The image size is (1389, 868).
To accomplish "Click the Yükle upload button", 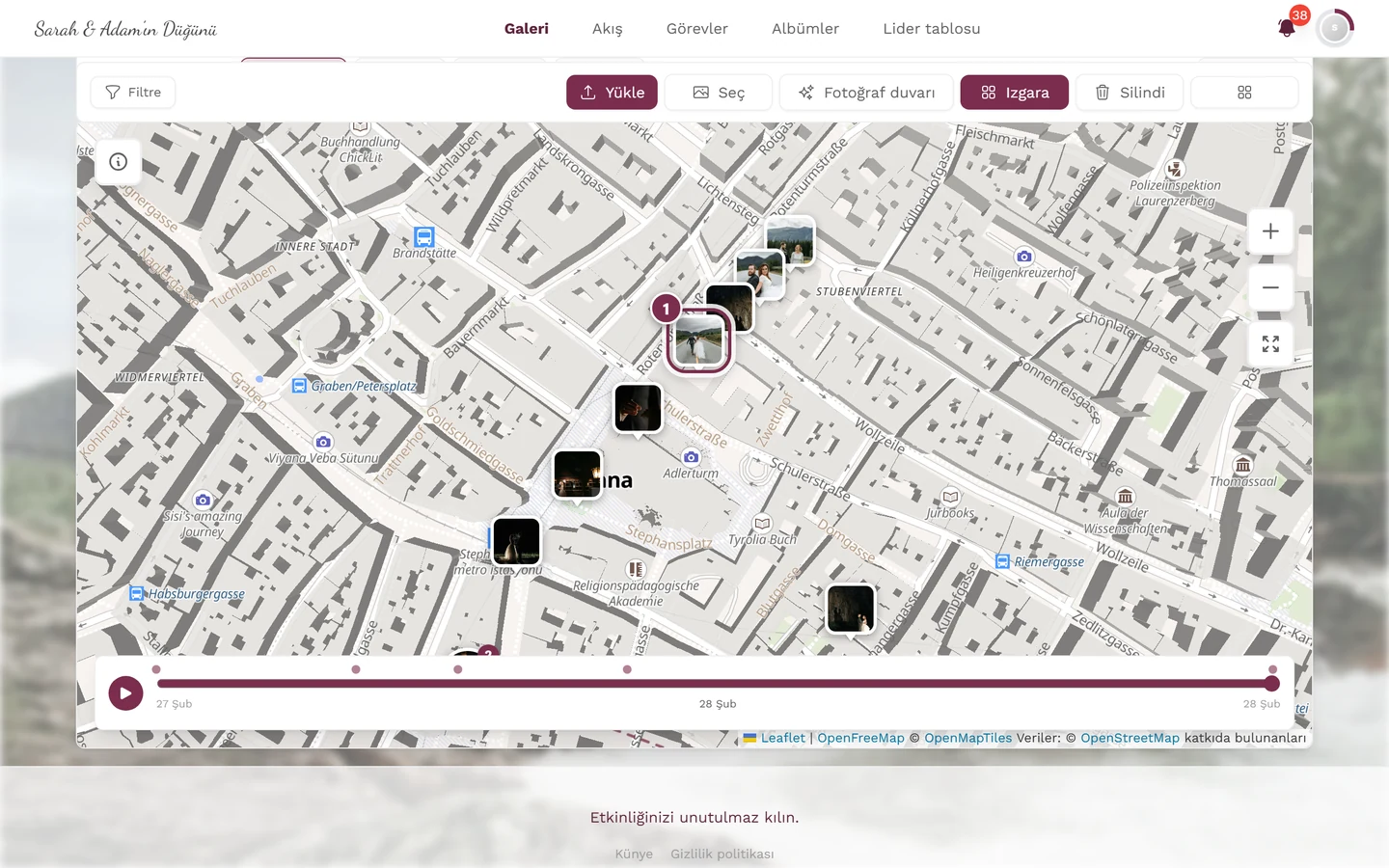I will pos(612,93).
